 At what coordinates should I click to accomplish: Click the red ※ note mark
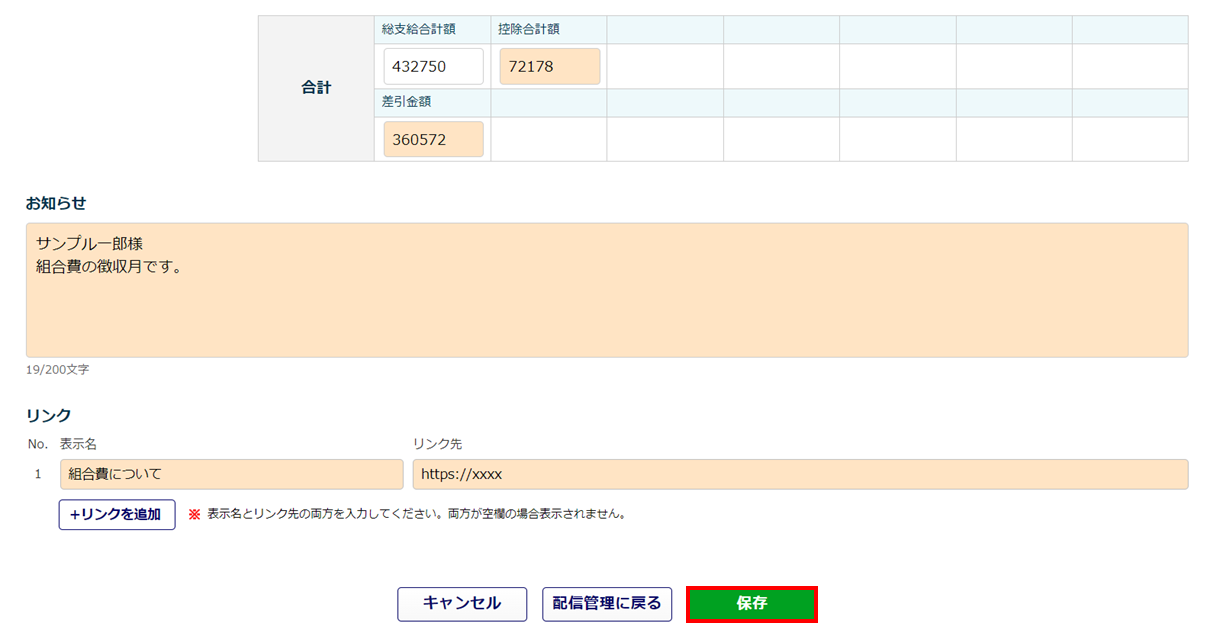194,515
